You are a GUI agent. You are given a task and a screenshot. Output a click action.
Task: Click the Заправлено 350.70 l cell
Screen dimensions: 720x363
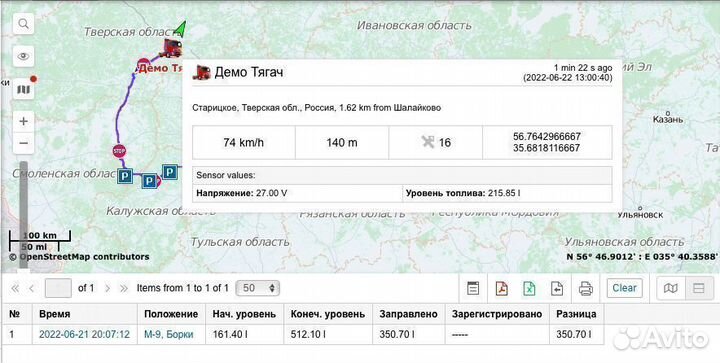click(409, 335)
